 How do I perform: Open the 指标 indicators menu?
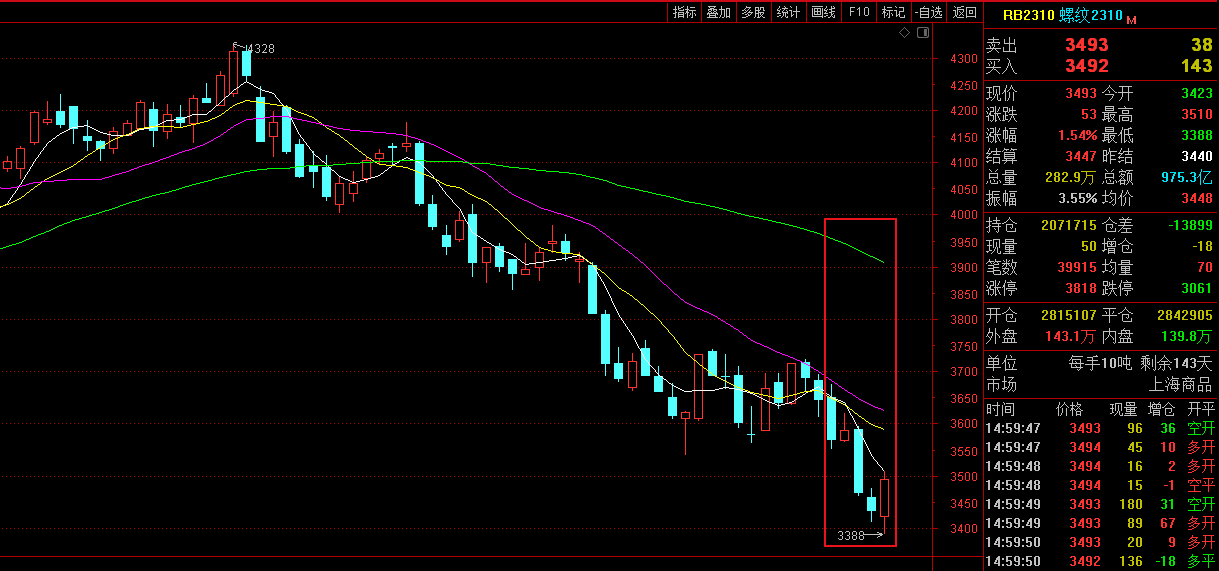[685, 12]
